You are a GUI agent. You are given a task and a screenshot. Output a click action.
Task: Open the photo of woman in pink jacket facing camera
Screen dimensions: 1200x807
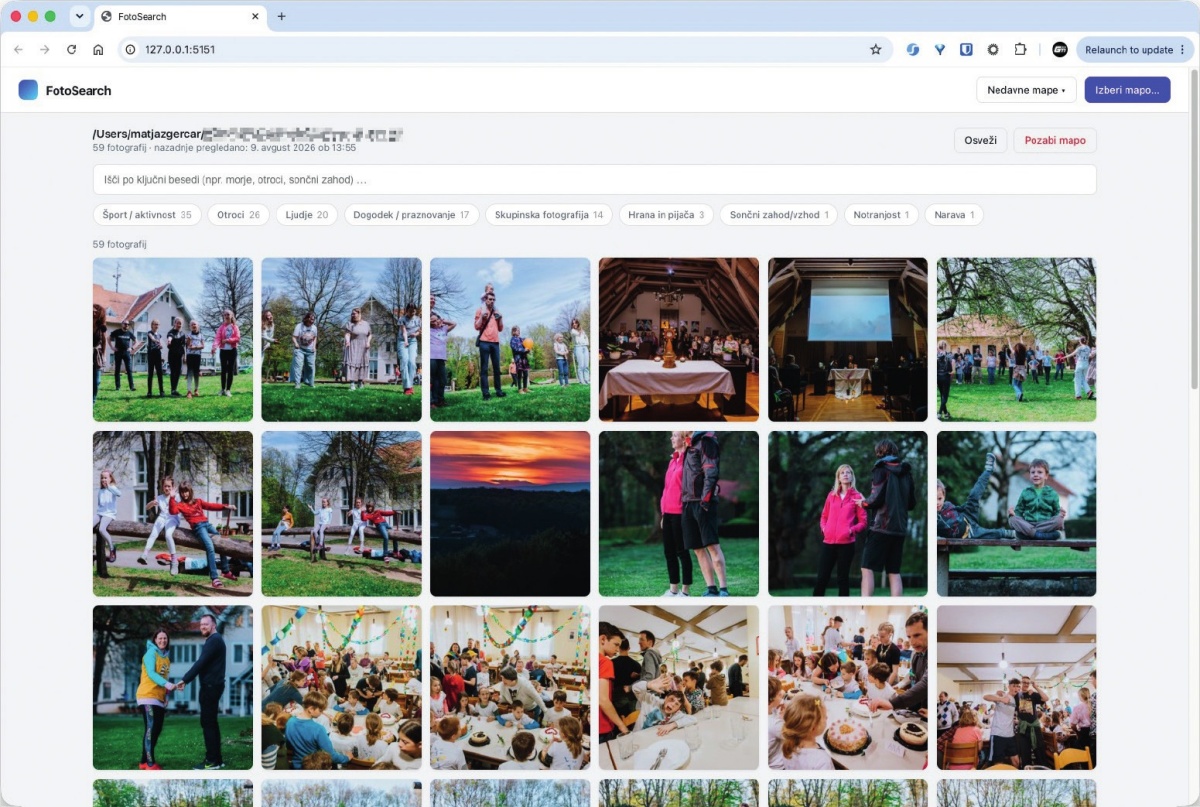coord(848,514)
